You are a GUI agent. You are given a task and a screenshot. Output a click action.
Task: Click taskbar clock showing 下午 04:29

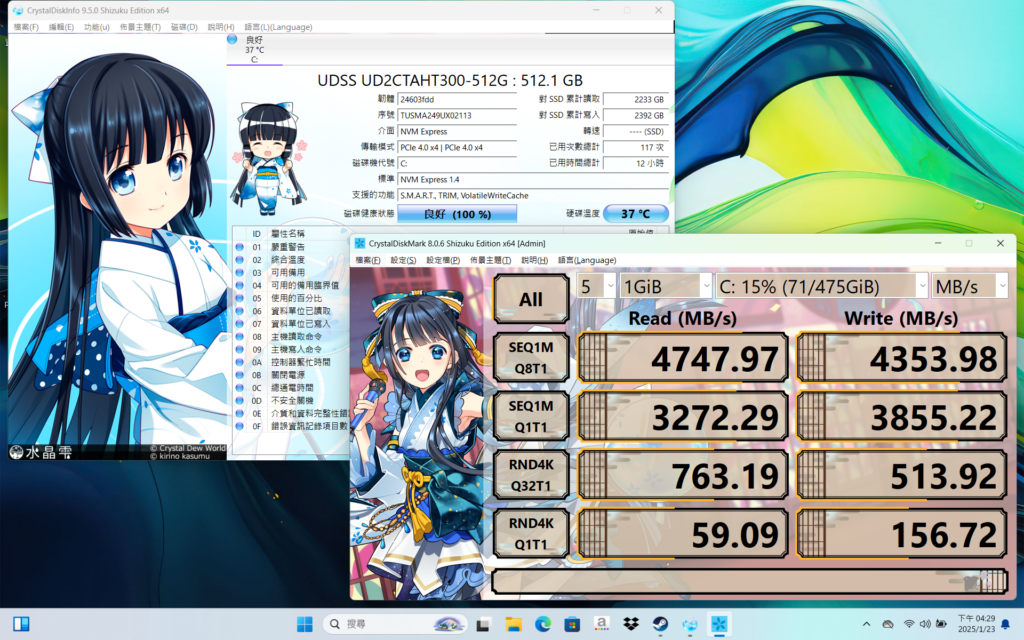[976, 624]
